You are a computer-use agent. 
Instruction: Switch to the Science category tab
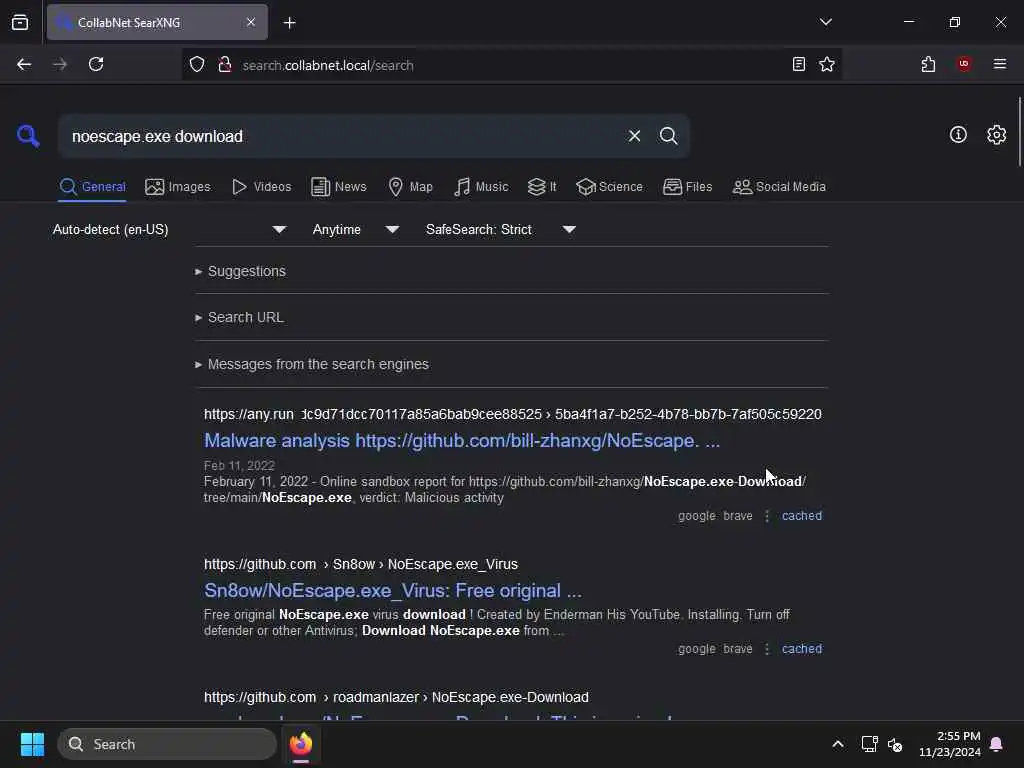coord(609,187)
